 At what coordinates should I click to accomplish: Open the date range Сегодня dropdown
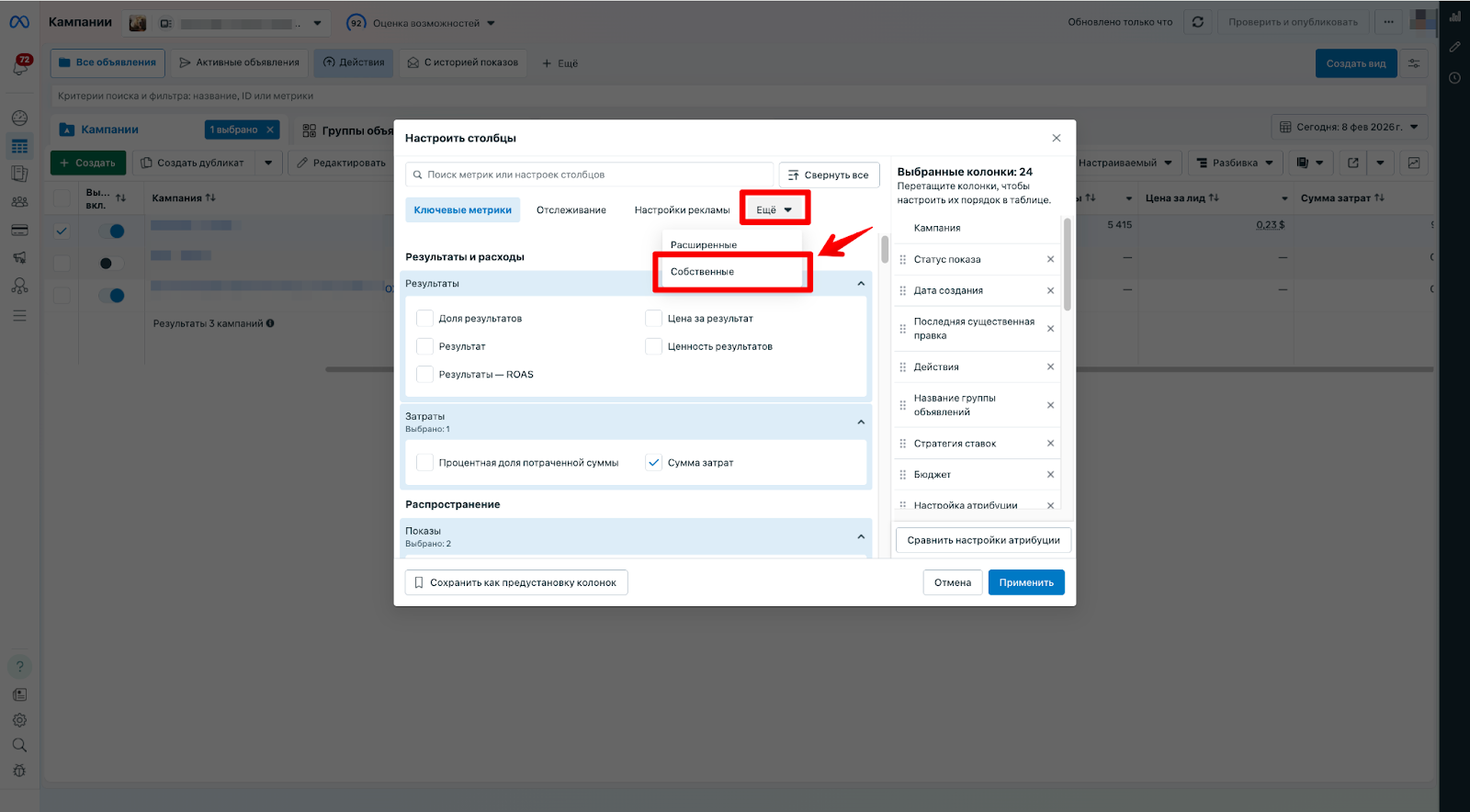1349,127
